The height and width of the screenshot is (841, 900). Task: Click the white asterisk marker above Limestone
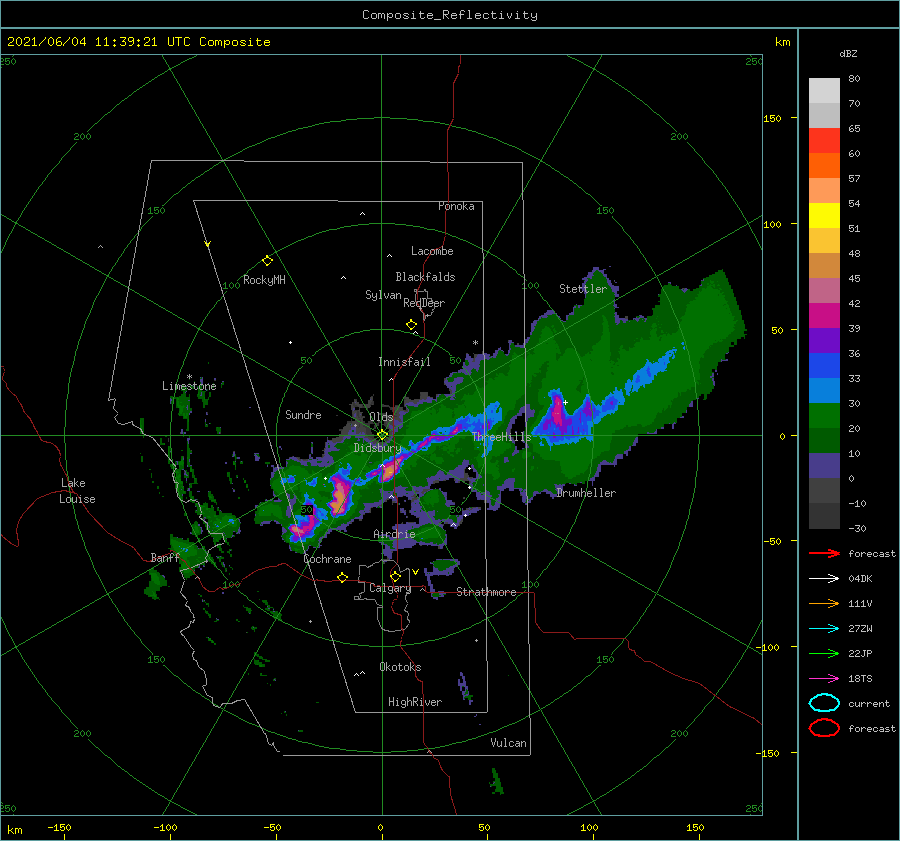pyautogui.click(x=189, y=377)
